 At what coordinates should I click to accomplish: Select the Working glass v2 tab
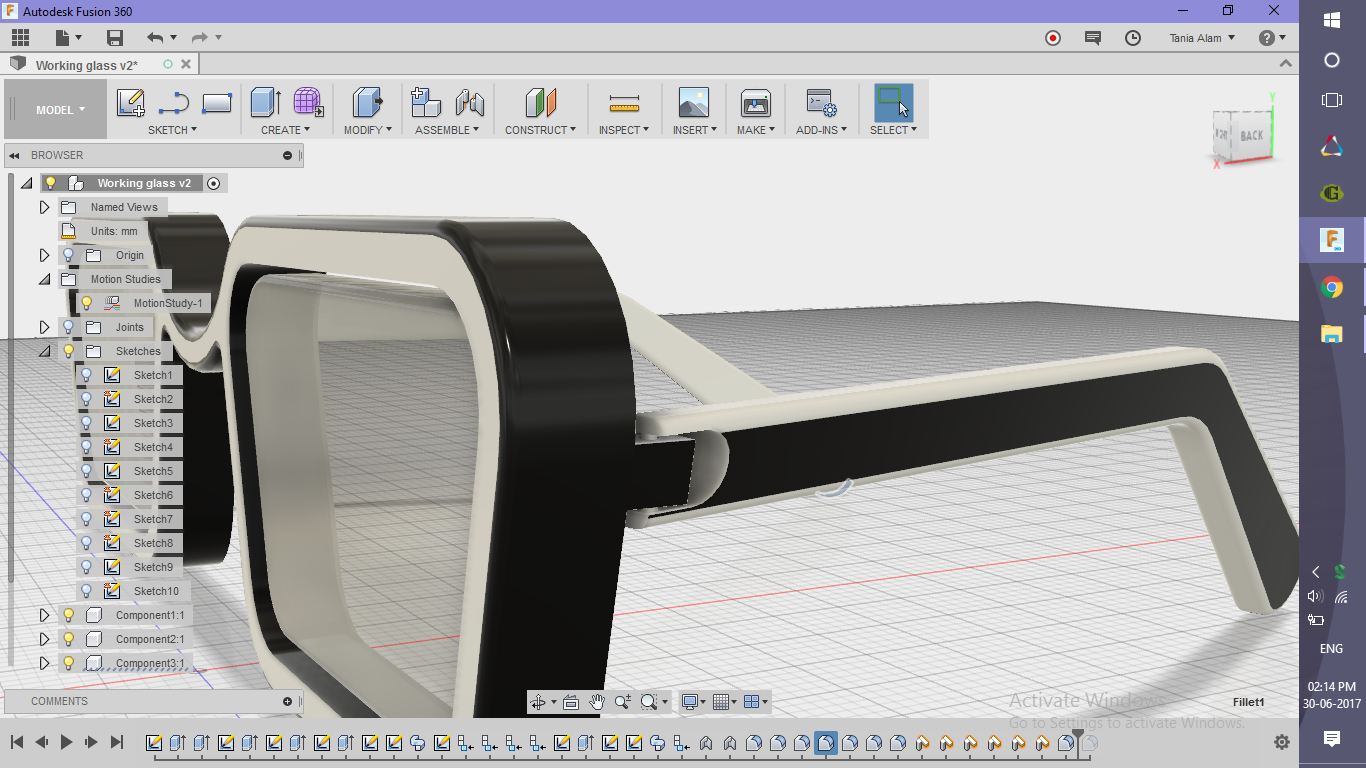87,65
